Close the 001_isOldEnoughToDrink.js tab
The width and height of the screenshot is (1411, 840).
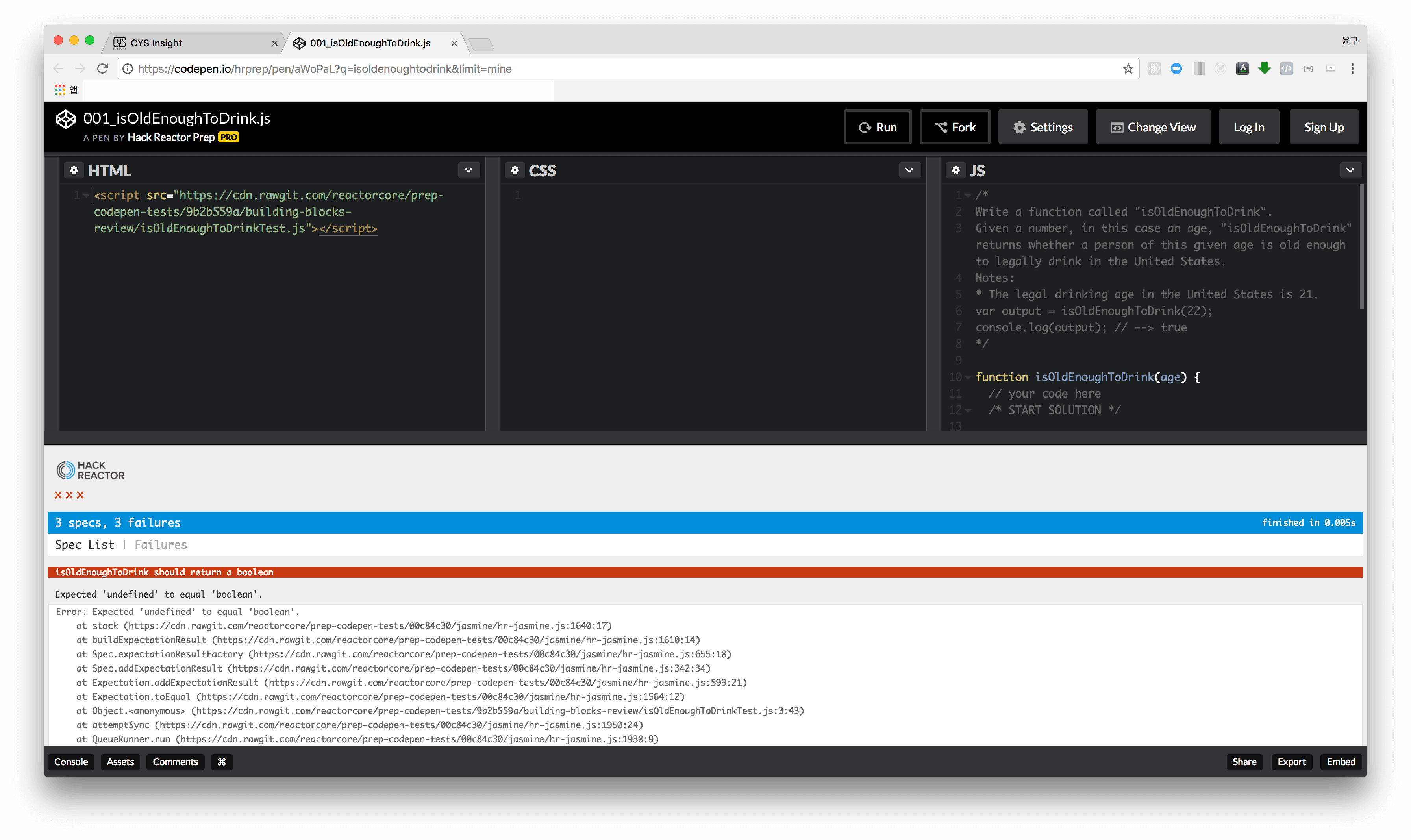coord(454,43)
